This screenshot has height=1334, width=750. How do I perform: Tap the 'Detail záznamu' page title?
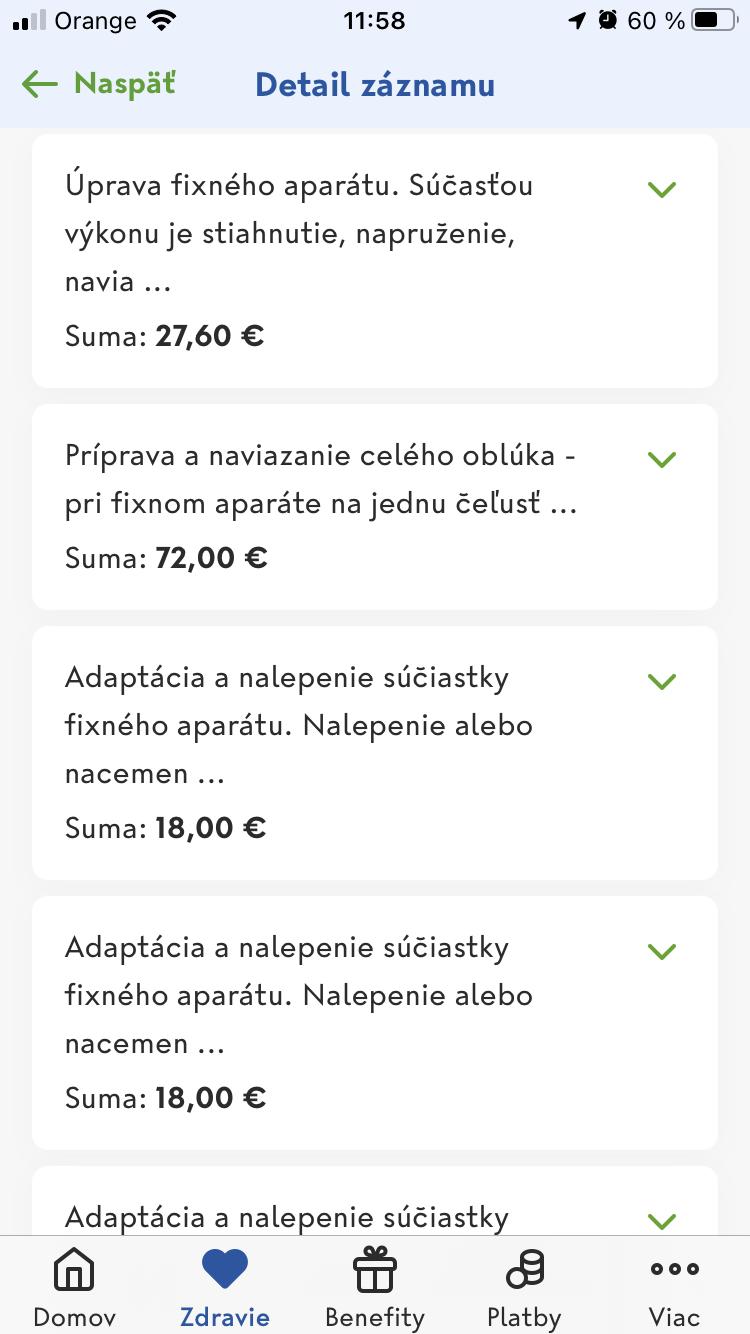[x=375, y=85]
